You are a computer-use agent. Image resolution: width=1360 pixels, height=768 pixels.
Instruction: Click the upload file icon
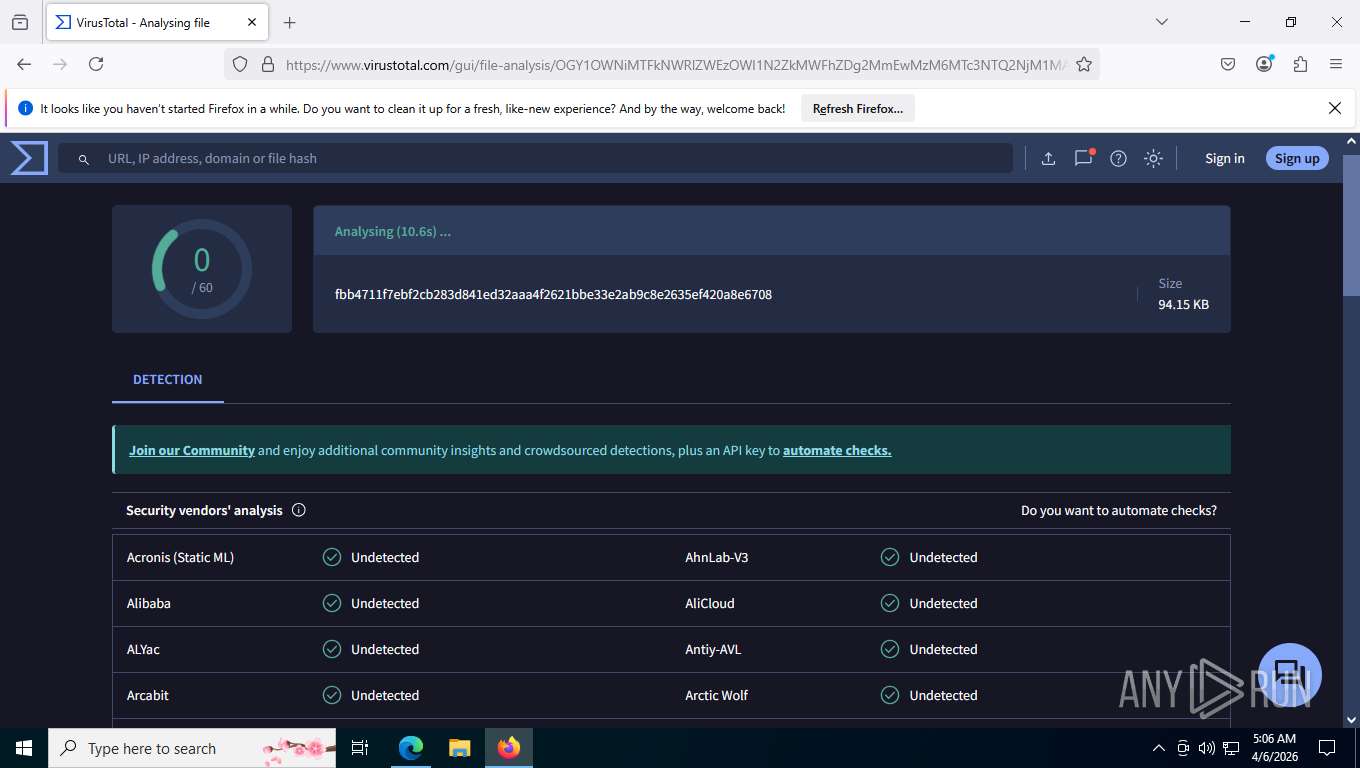1048,158
